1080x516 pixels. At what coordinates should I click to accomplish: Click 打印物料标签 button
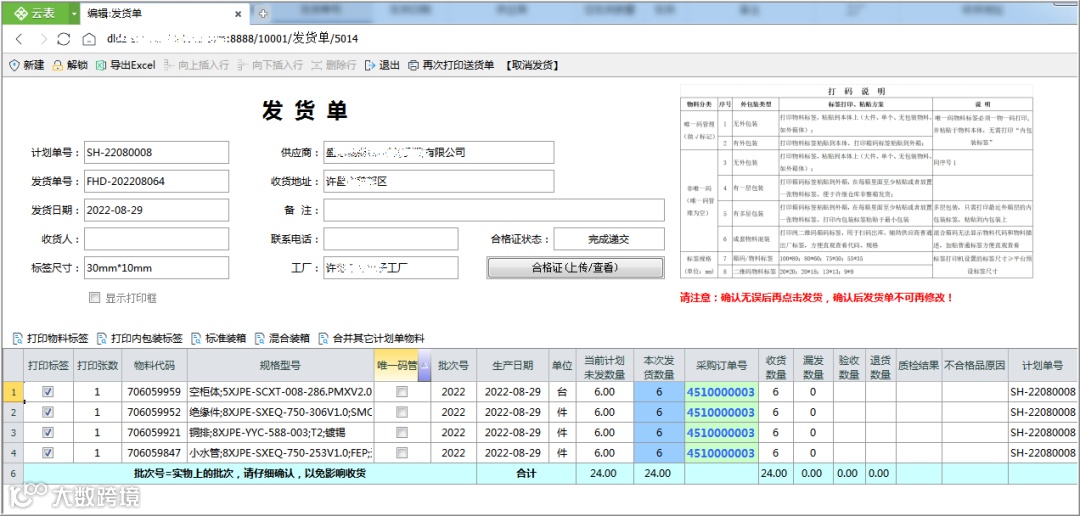(51, 339)
